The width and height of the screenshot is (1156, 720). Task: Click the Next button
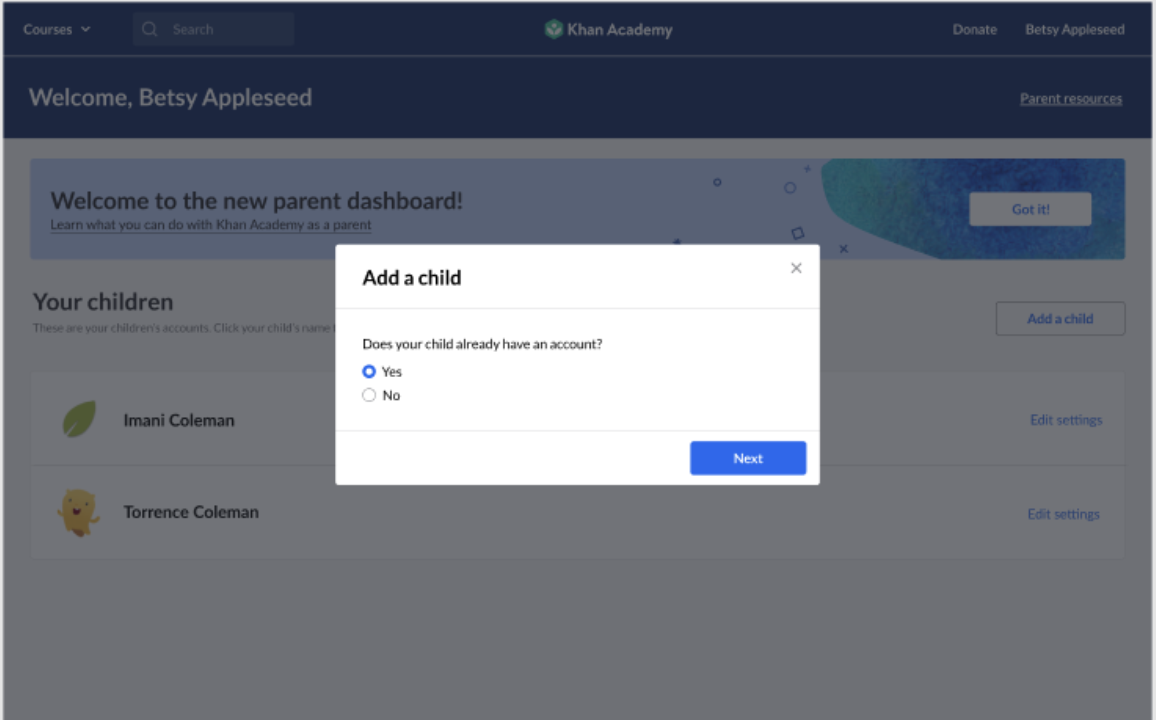pyautogui.click(x=748, y=458)
